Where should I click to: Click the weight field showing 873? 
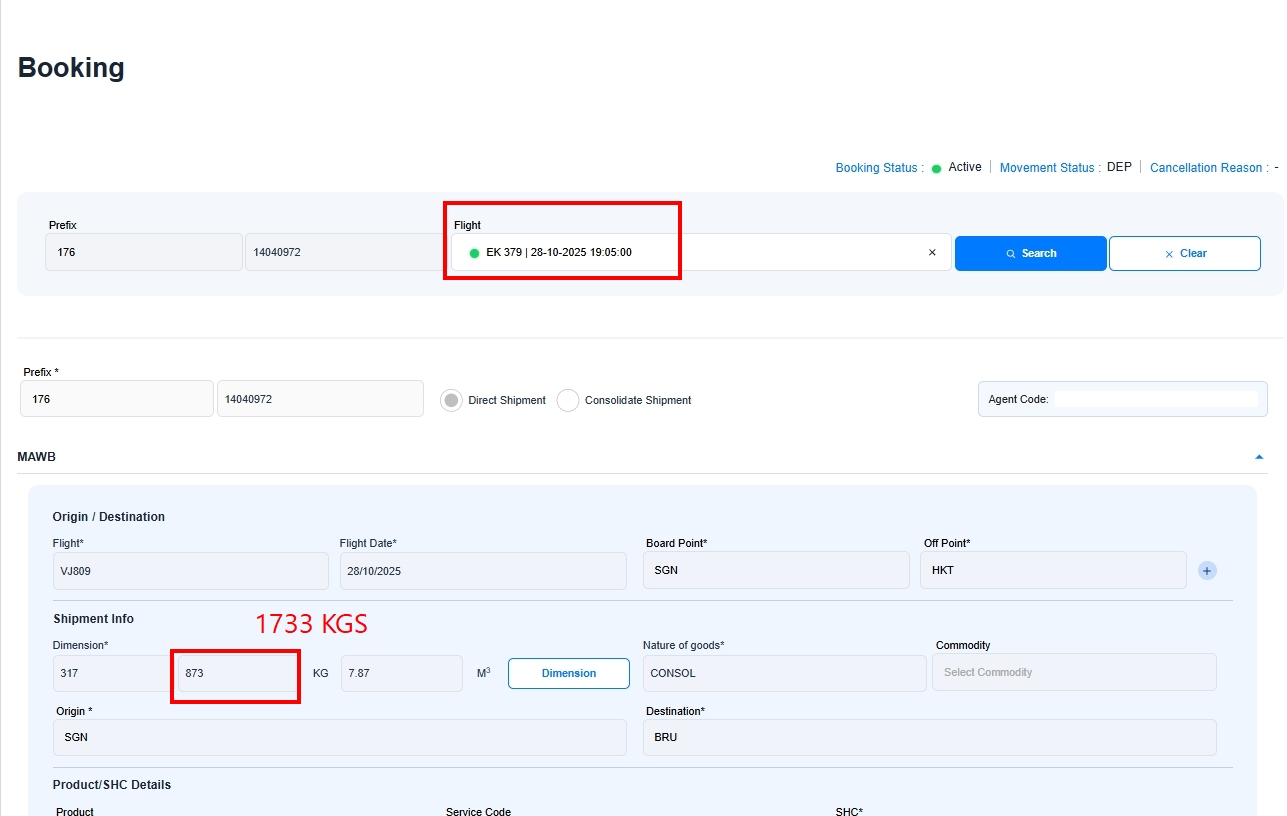click(235, 673)
